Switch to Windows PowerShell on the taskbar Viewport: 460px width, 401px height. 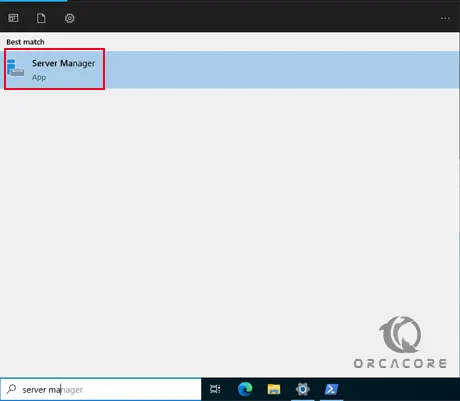click(331, 389)
